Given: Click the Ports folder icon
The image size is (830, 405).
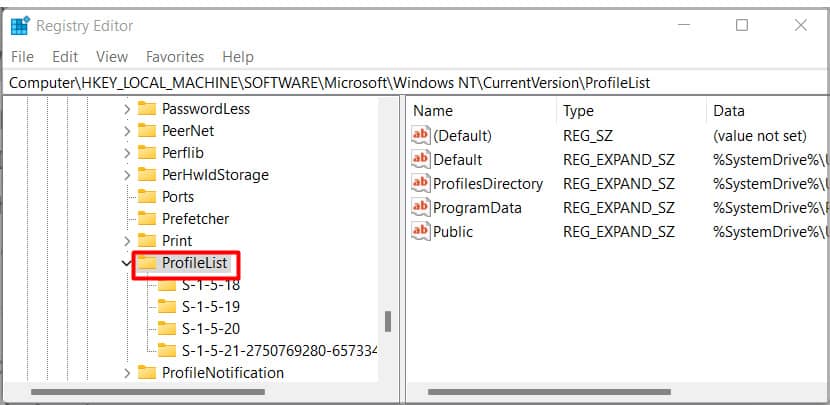Looking at the screenshot, I should [147, 196].
